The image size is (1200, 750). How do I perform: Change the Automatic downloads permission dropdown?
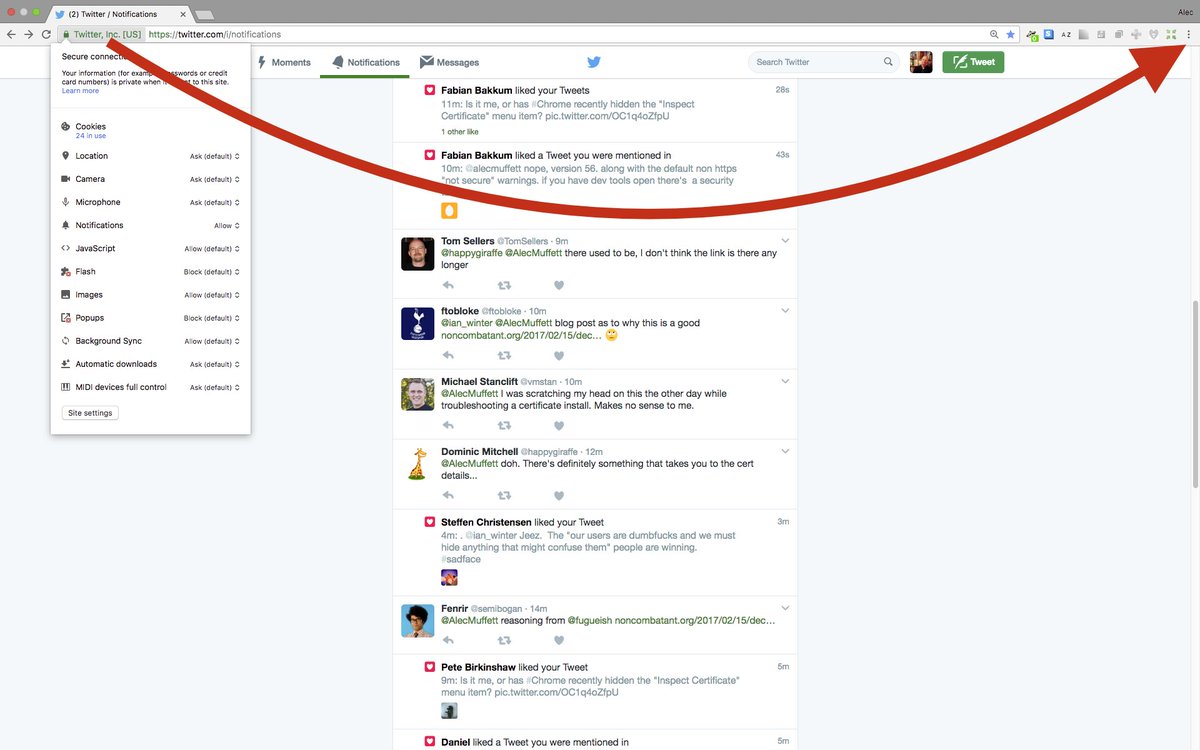pyautogui.click(x=215, y=364)
